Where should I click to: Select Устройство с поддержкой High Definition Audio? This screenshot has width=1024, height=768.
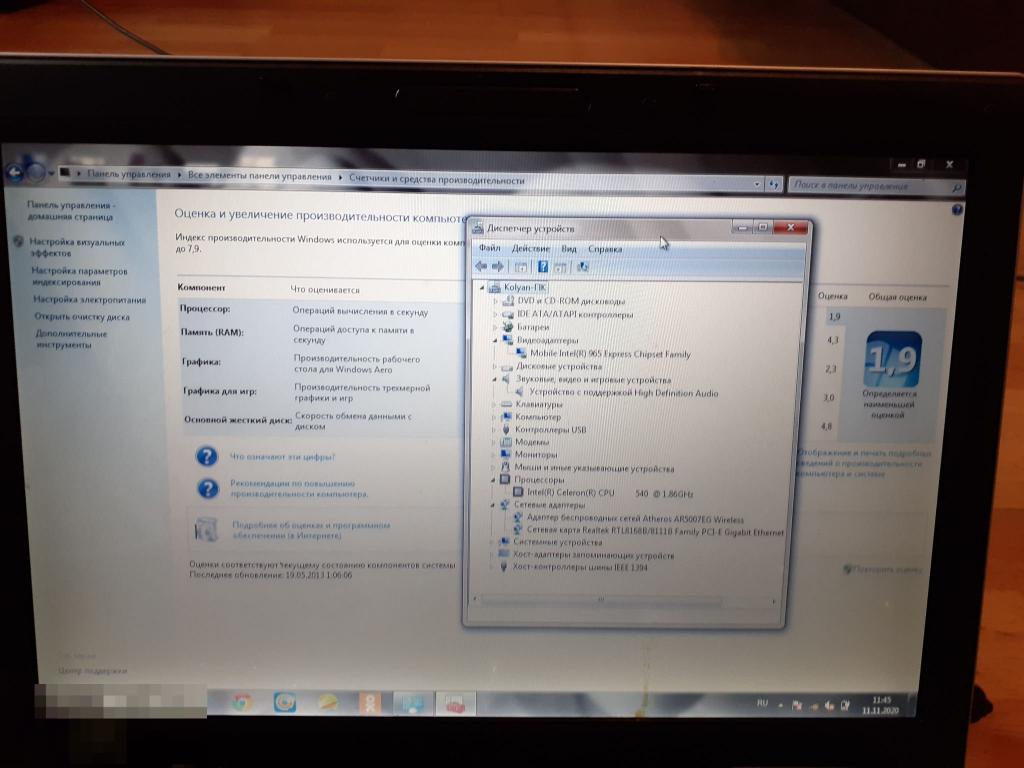[x=623, y=393]
